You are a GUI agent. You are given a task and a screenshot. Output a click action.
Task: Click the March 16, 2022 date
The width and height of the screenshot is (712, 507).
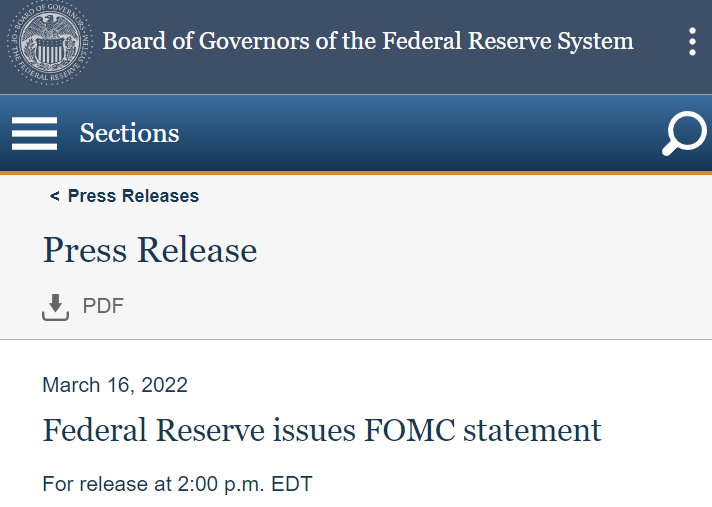pyautogui.click(x=115, y=385)
